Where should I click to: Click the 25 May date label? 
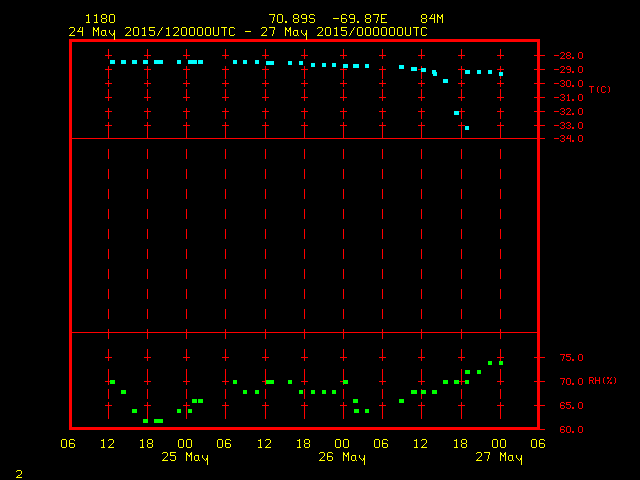(185, 458)
